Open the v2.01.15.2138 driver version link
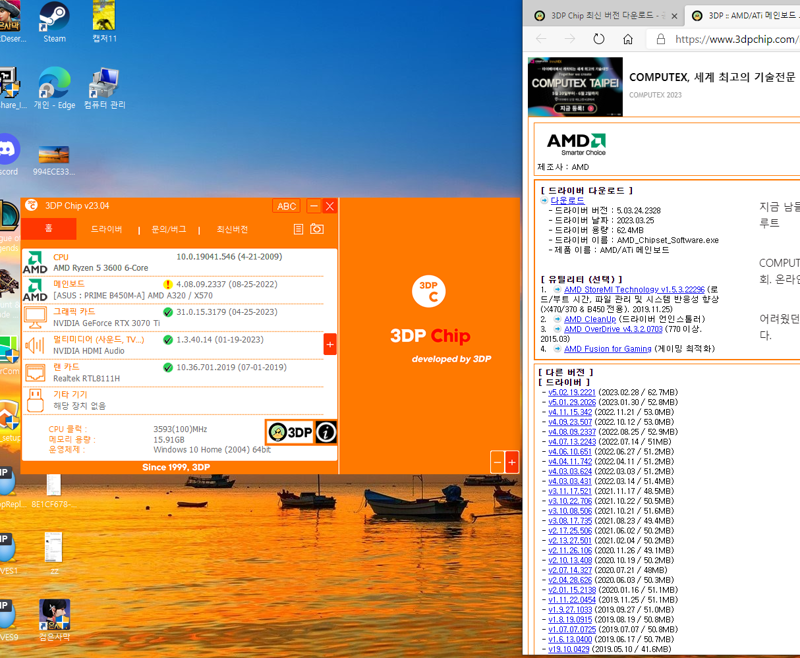800x658 pixels. tap(571, 590)
